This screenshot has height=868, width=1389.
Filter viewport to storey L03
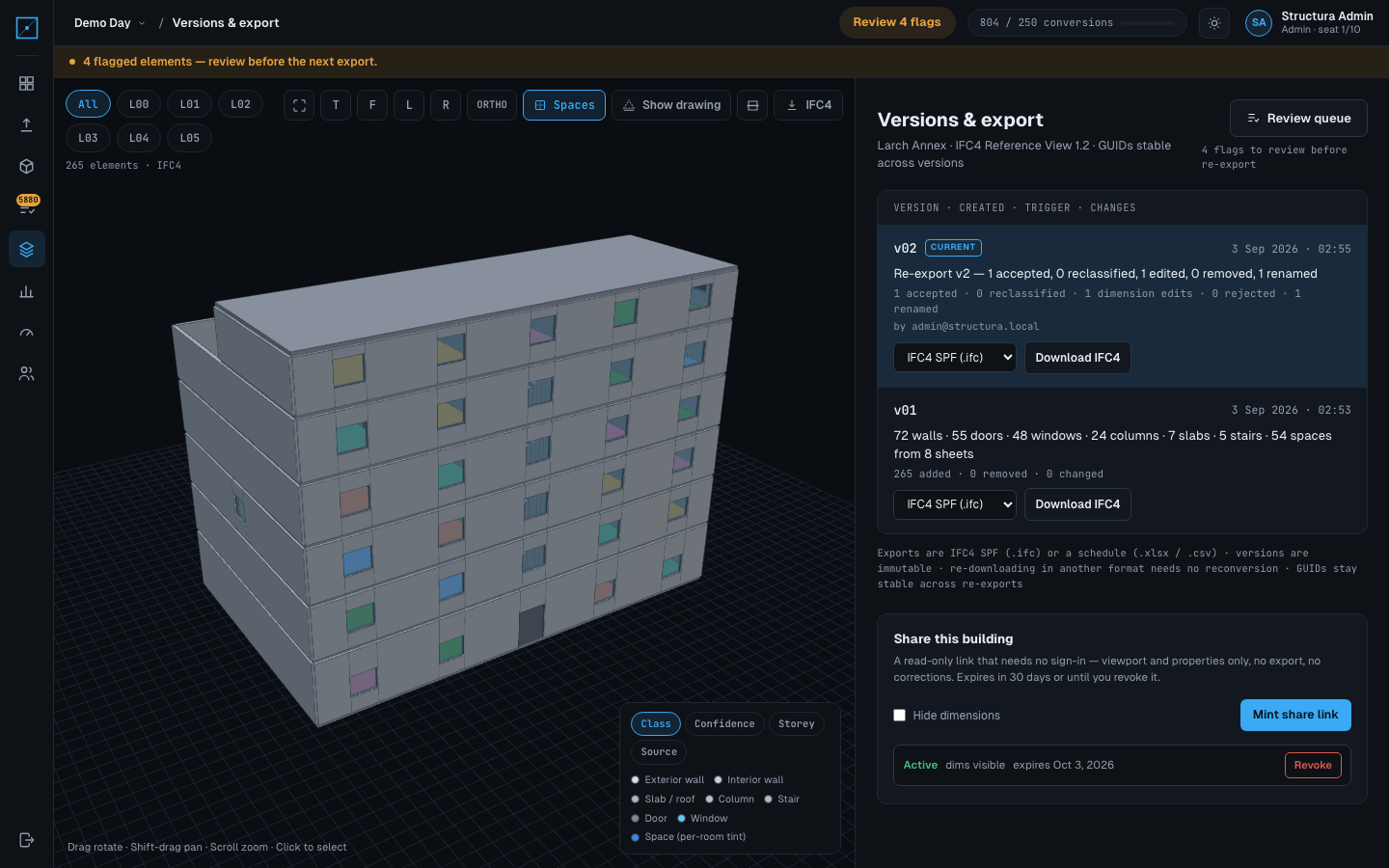click(88, 138)
